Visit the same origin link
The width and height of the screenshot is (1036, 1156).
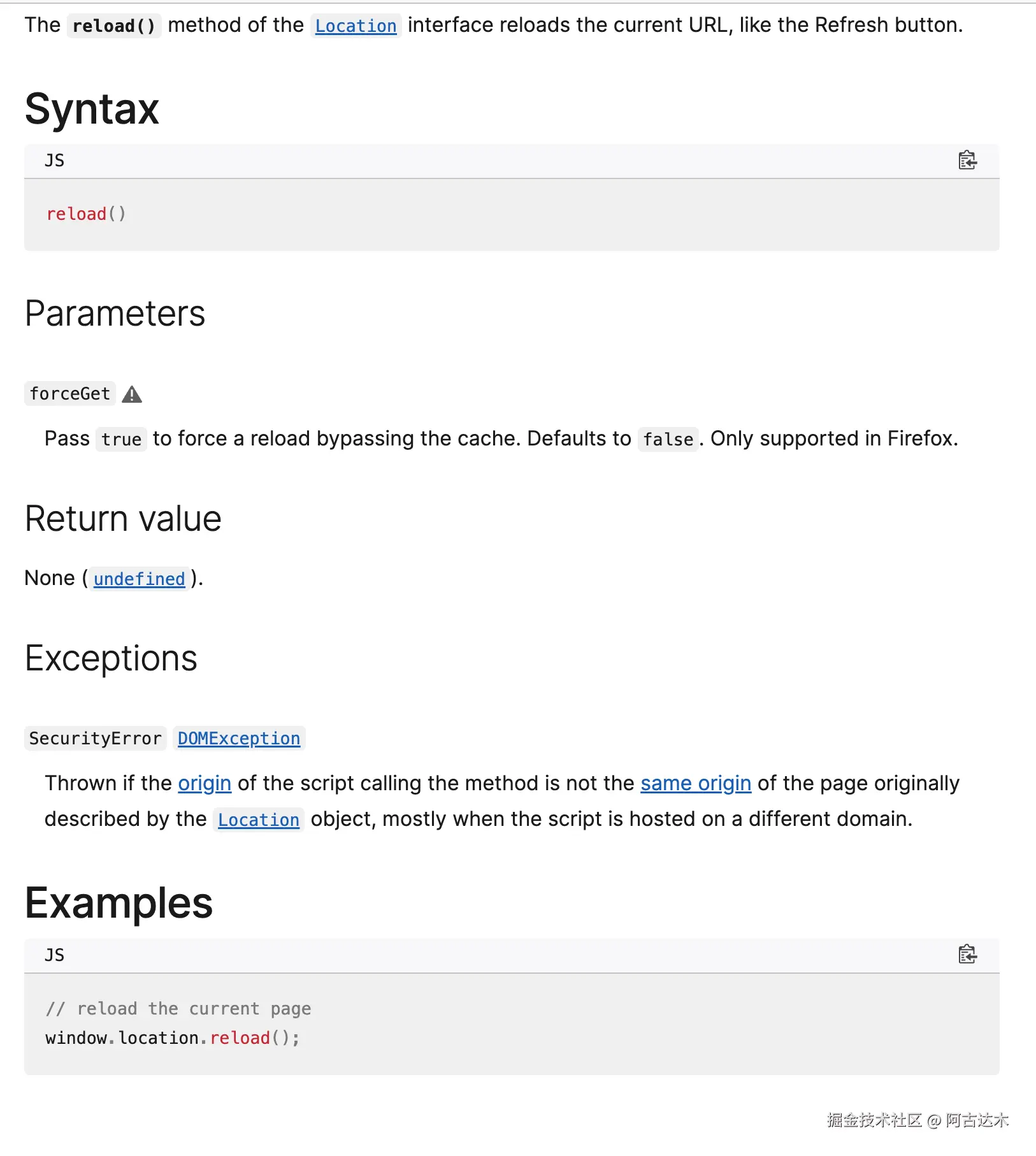pos(696,783)
